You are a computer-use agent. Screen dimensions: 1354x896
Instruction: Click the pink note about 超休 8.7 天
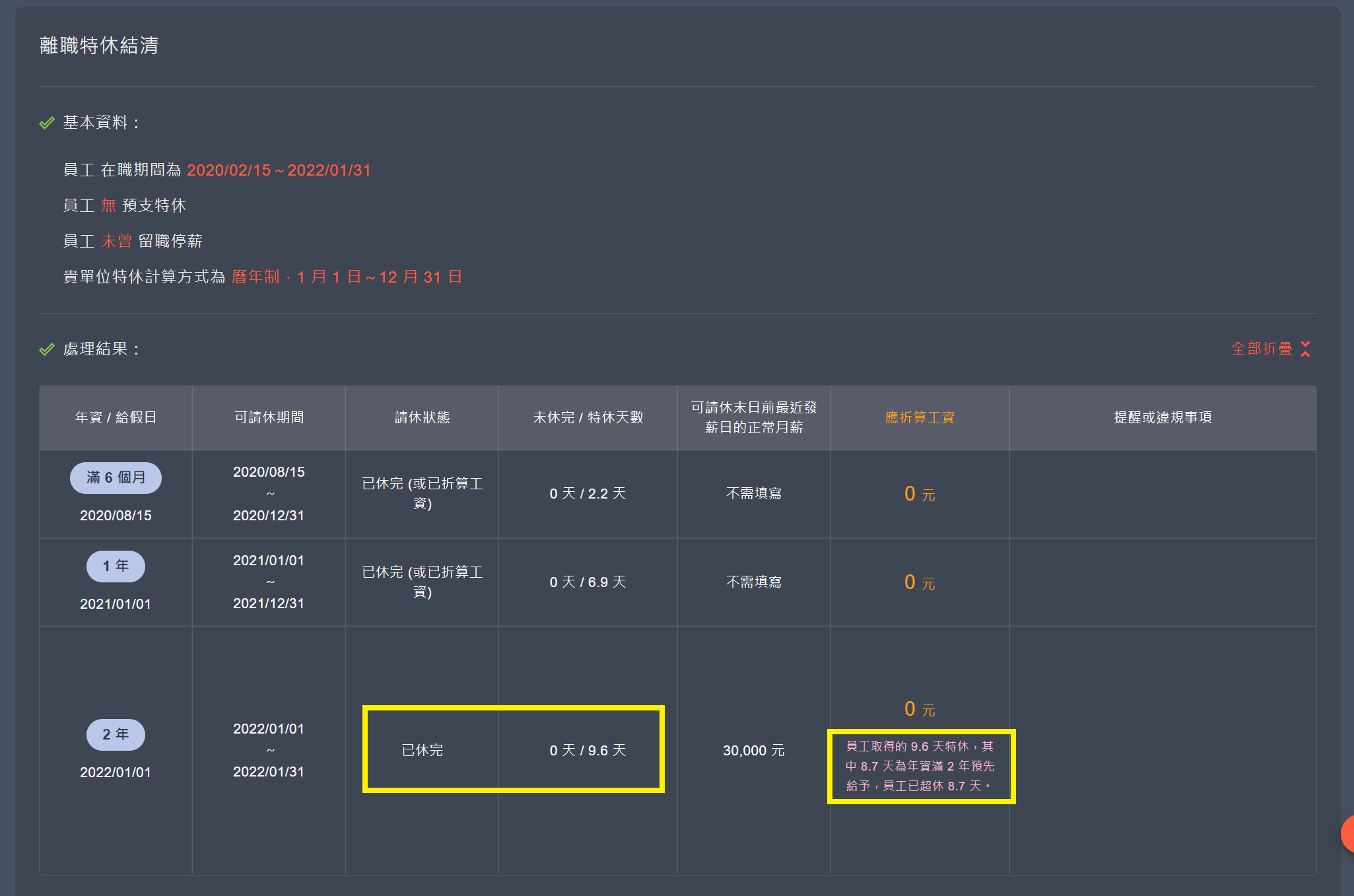click(920, 766)
